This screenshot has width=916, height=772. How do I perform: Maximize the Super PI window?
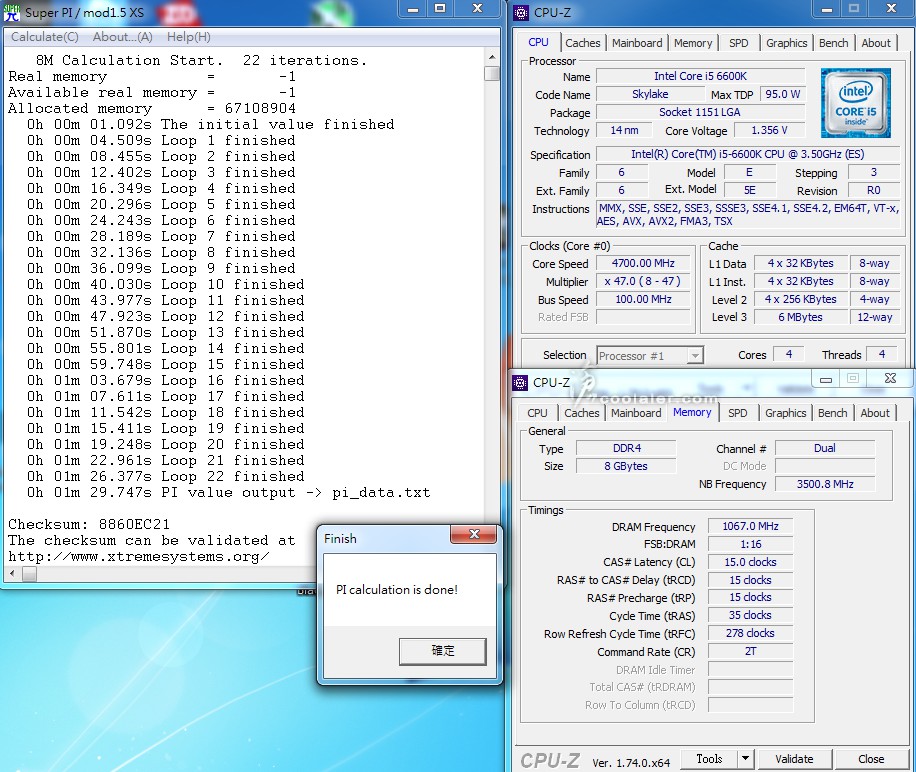coord(440,9)
